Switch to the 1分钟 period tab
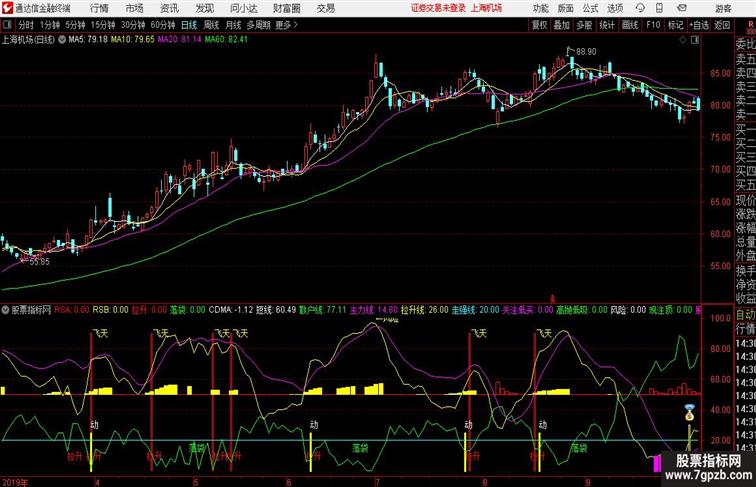 point(50,25)
